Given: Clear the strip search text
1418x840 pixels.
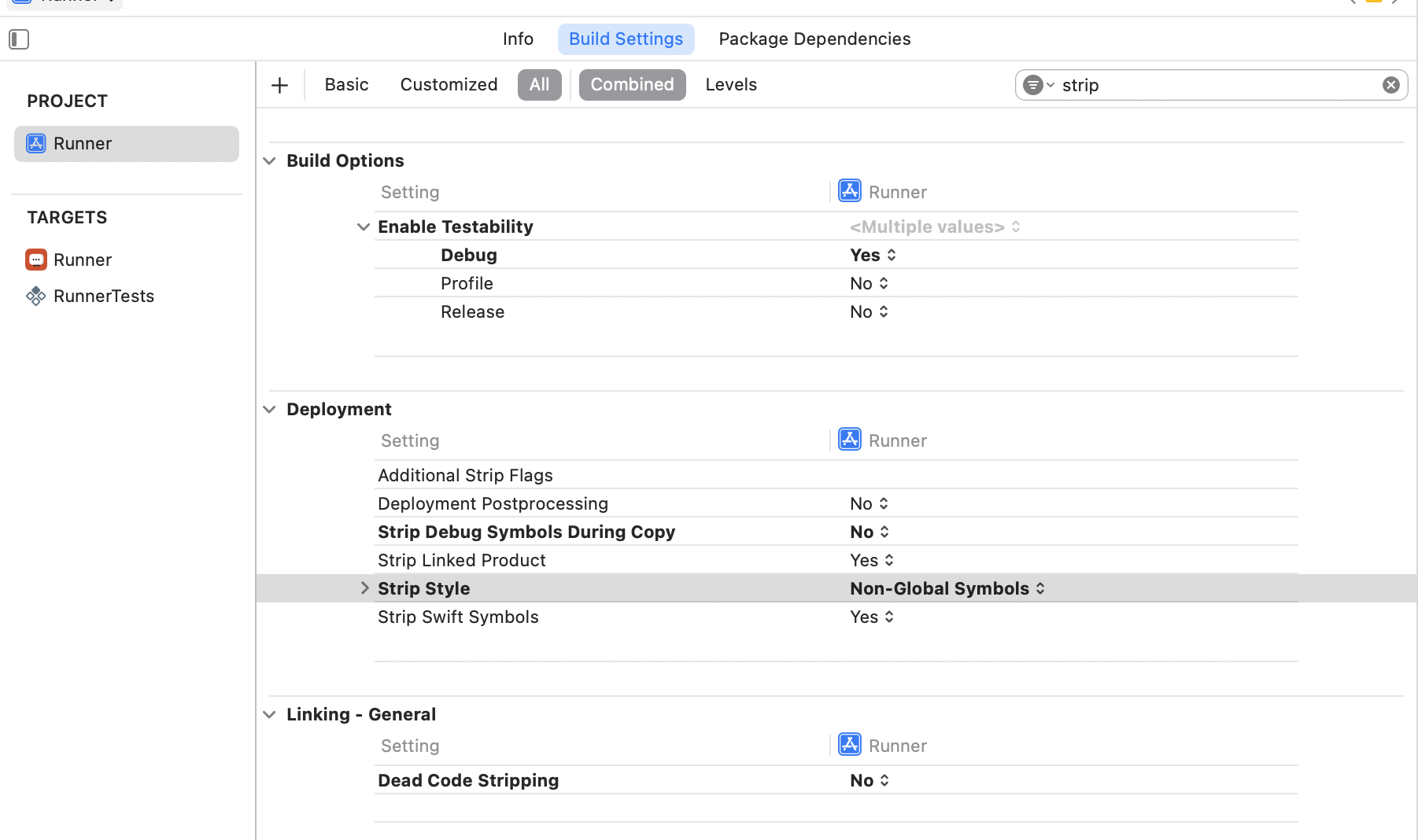Looking at the screenshot, I should pos(1390,85).
